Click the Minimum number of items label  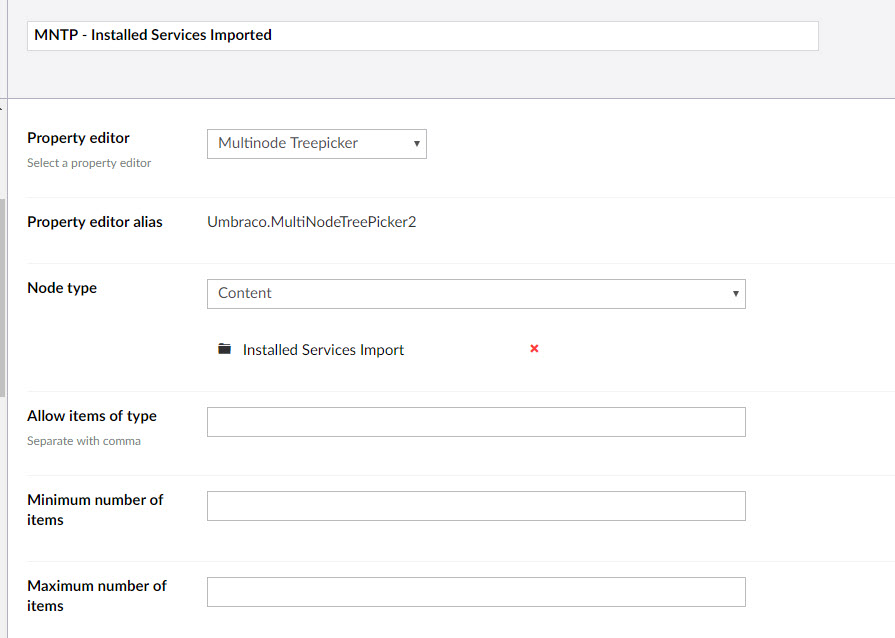pyautogui.click(x=94, y=509)
